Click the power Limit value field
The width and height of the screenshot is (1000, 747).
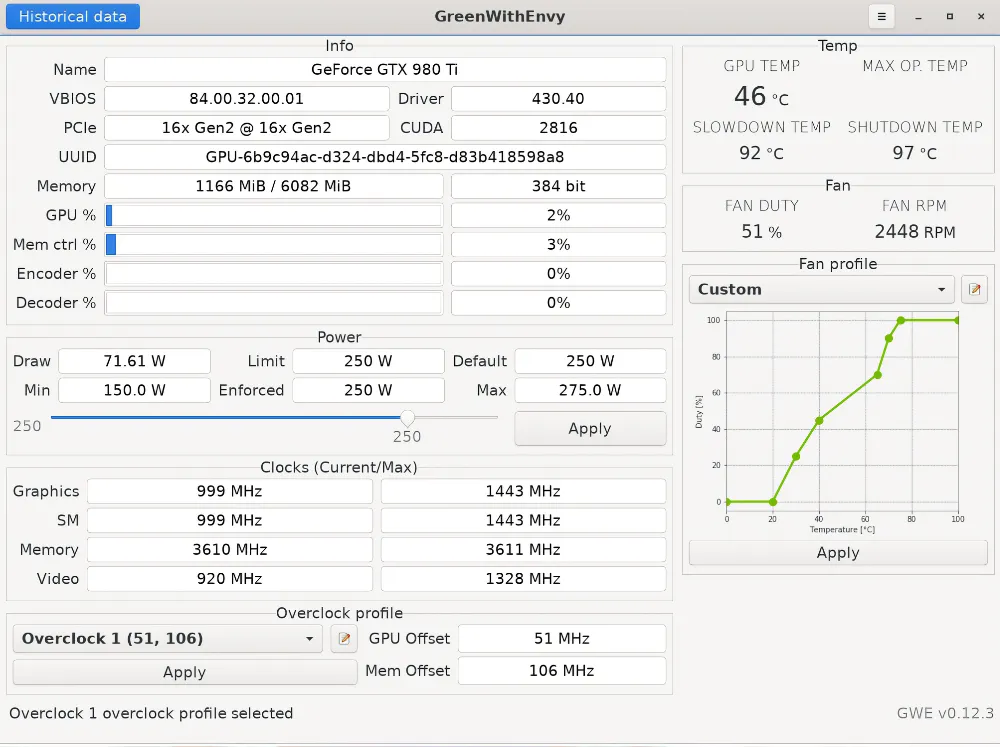point(367,361)
